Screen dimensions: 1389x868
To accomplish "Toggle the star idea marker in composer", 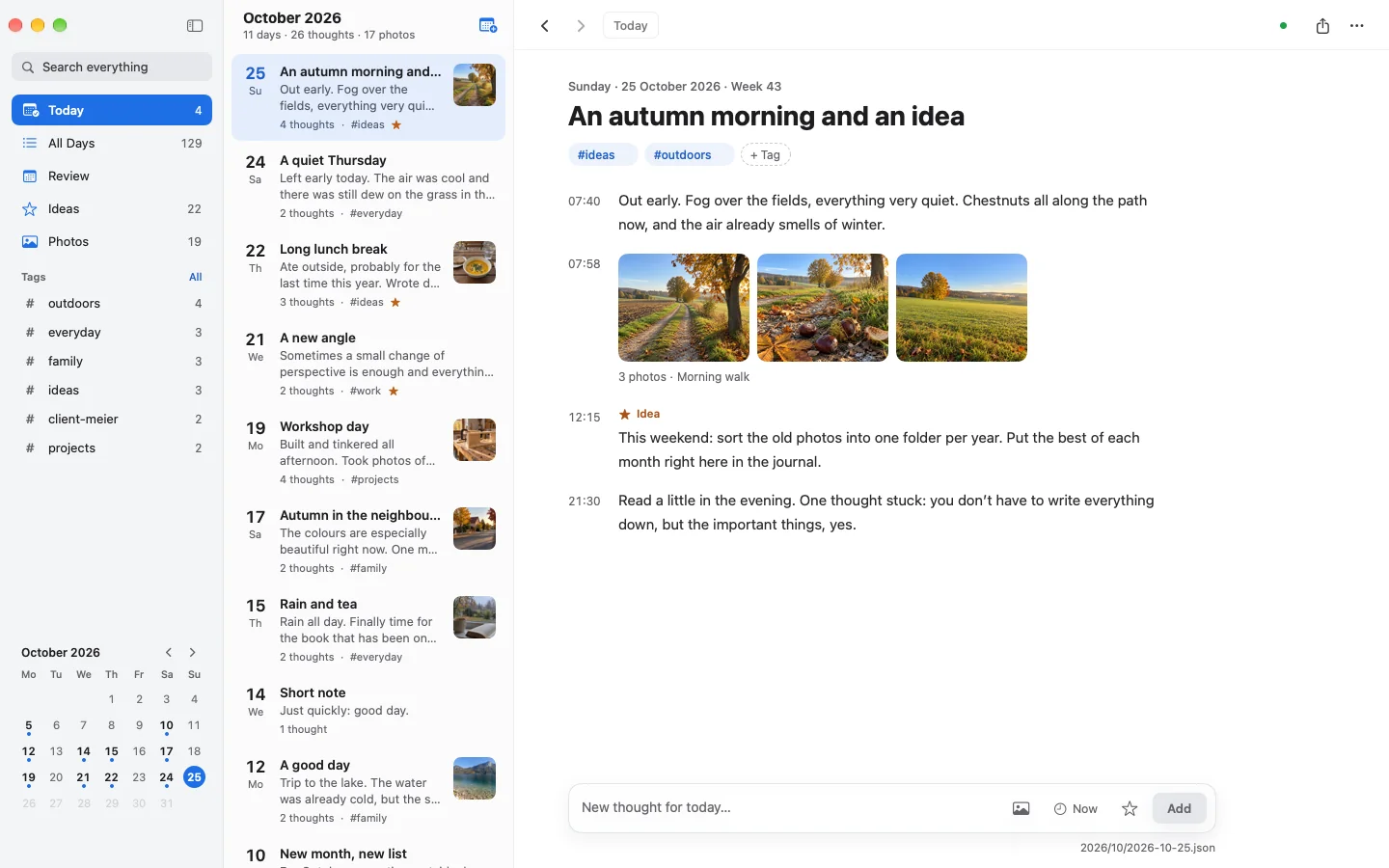I will (x=1130, y=808).
